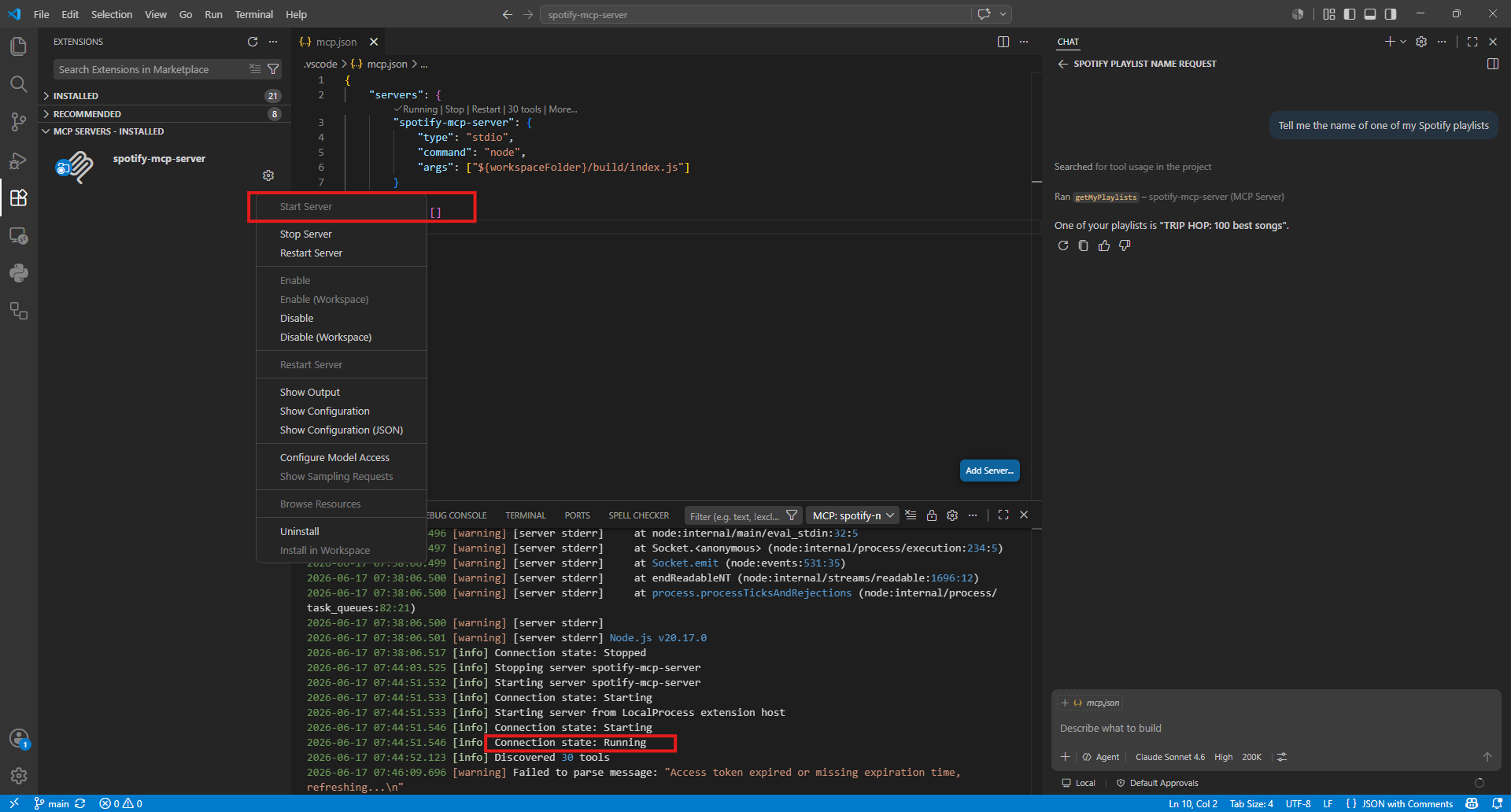The image size is (1511, 812).
Task: Click the Add Server... button
Action: (x=990, y=471)
